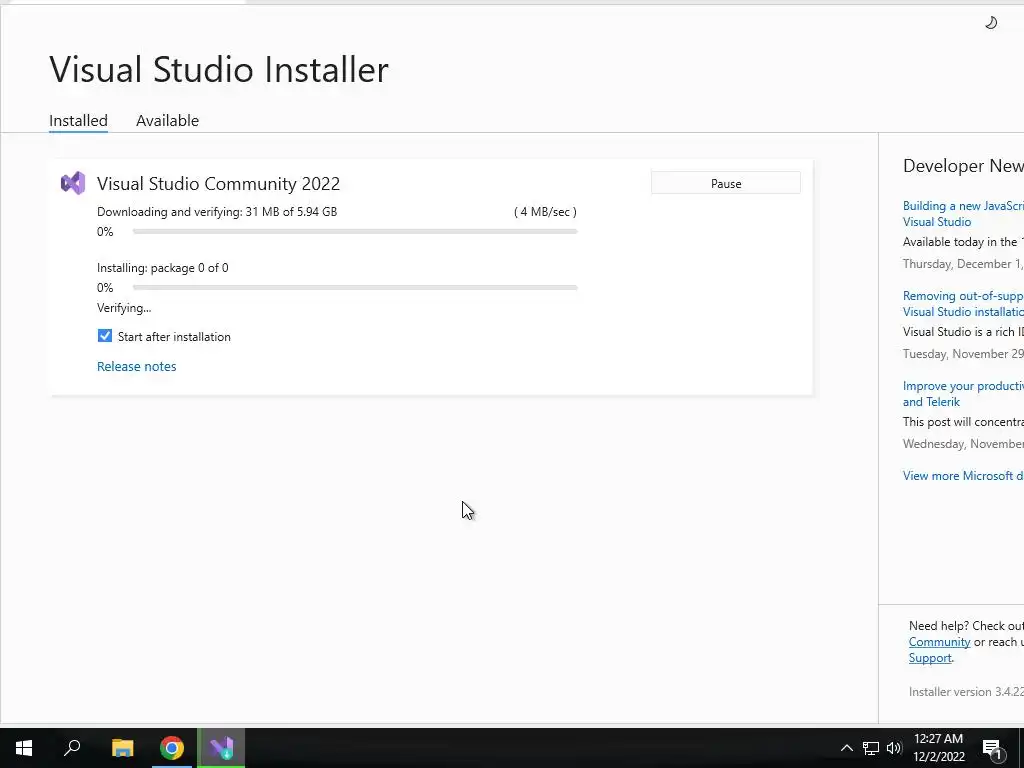Click the 'Verifying...' status text
The width and height of the screenshot is (1024, 768).
pos(124,308)
